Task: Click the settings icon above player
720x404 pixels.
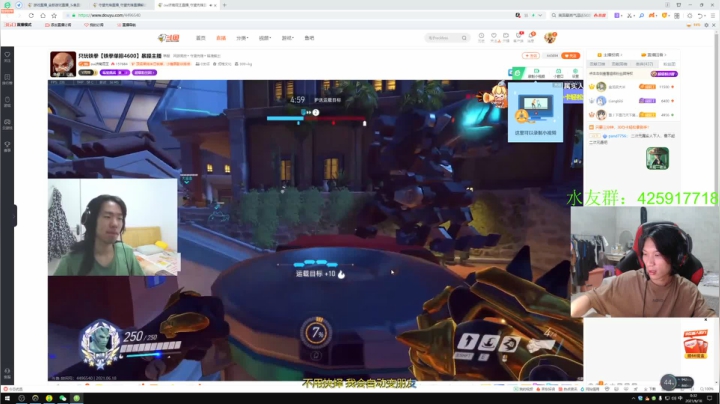Action: (x=575, y=73)
